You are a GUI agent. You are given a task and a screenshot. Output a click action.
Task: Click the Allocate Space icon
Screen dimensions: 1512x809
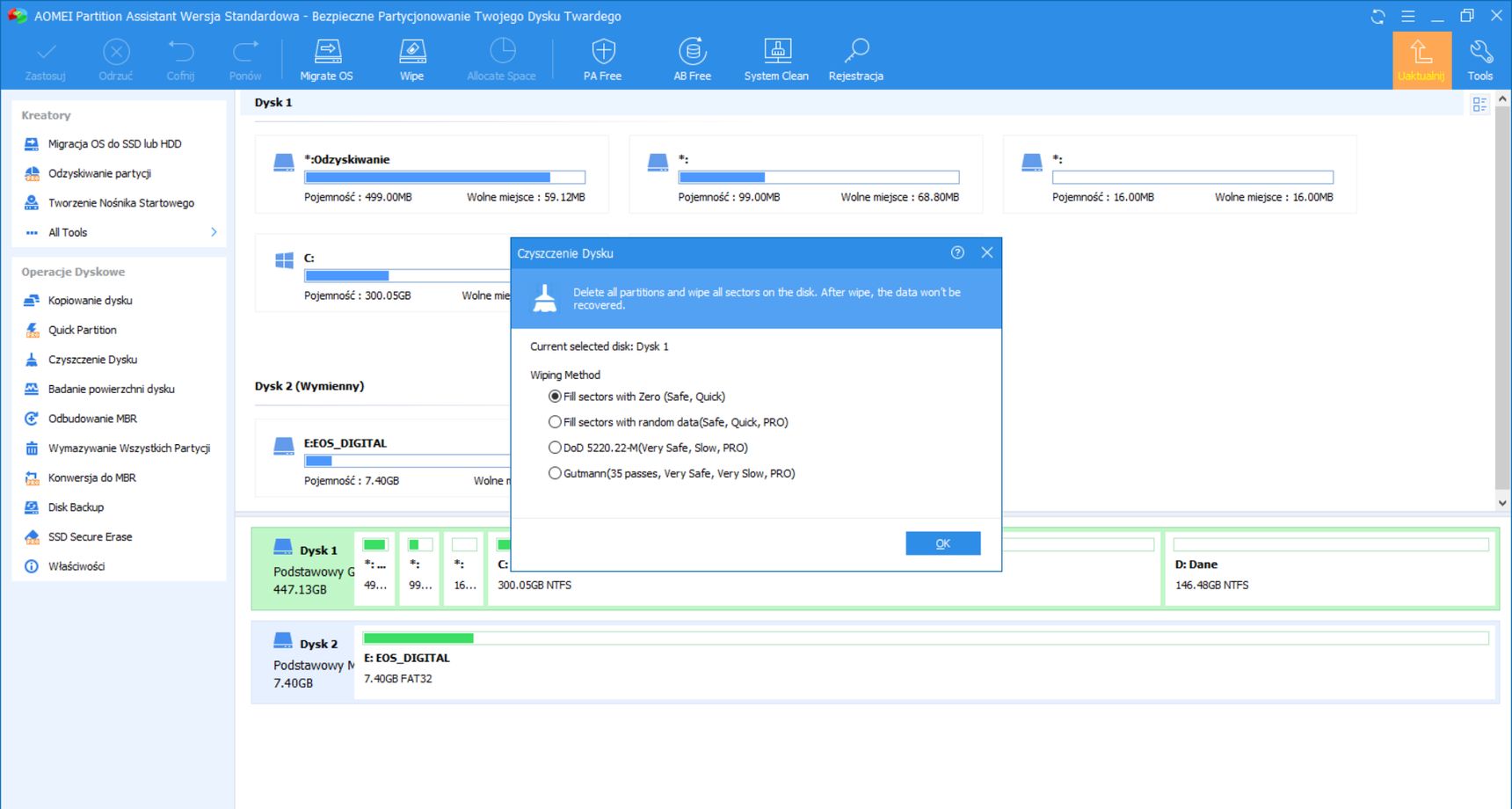pos(502,52)
